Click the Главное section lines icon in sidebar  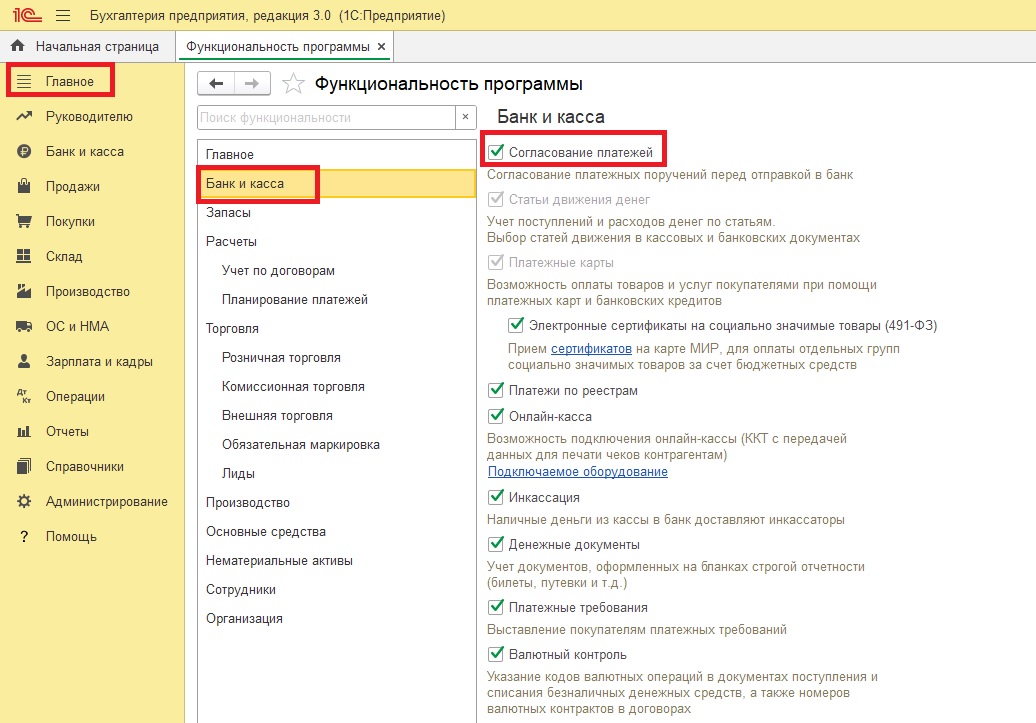[24, 81]
